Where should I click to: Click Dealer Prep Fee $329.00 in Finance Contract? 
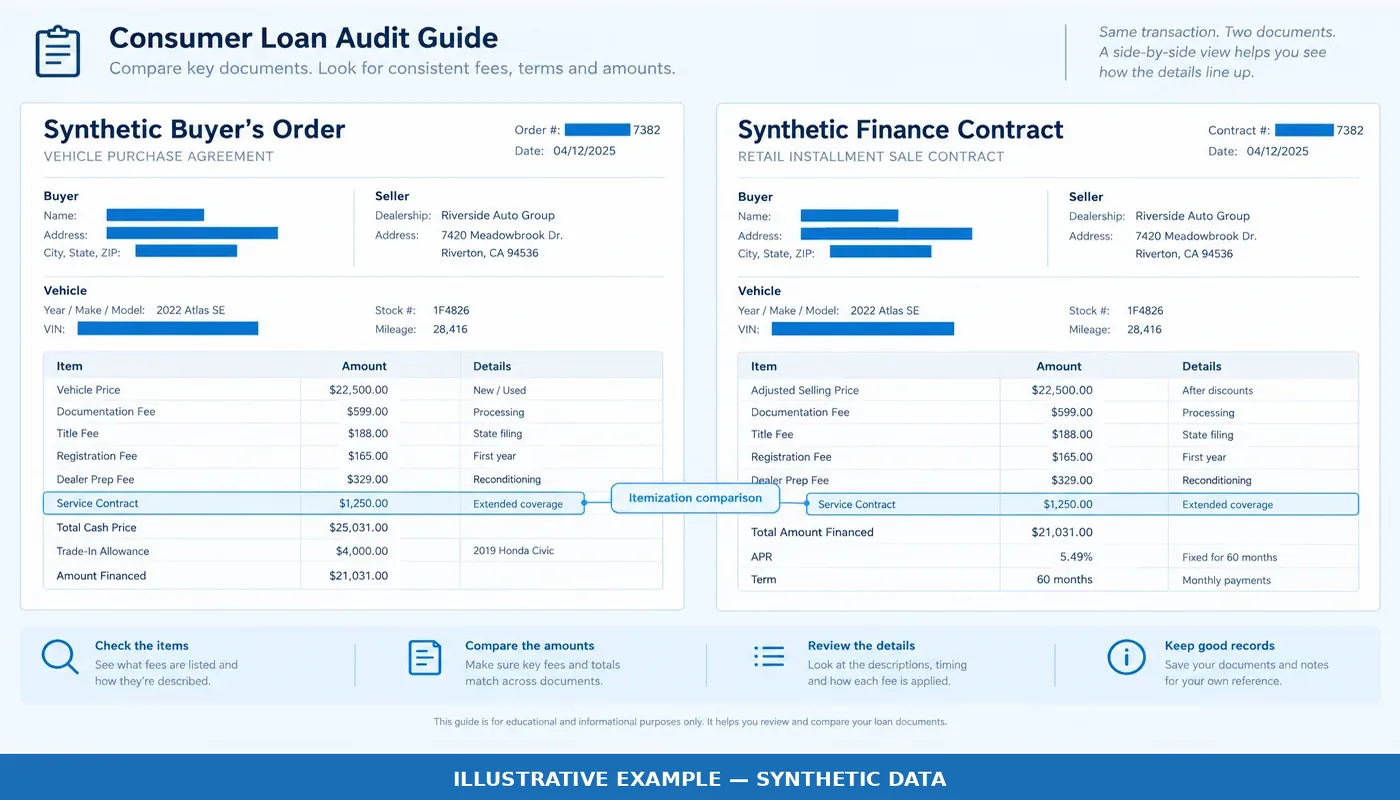pyautogui.click(x=1072, y=480)
